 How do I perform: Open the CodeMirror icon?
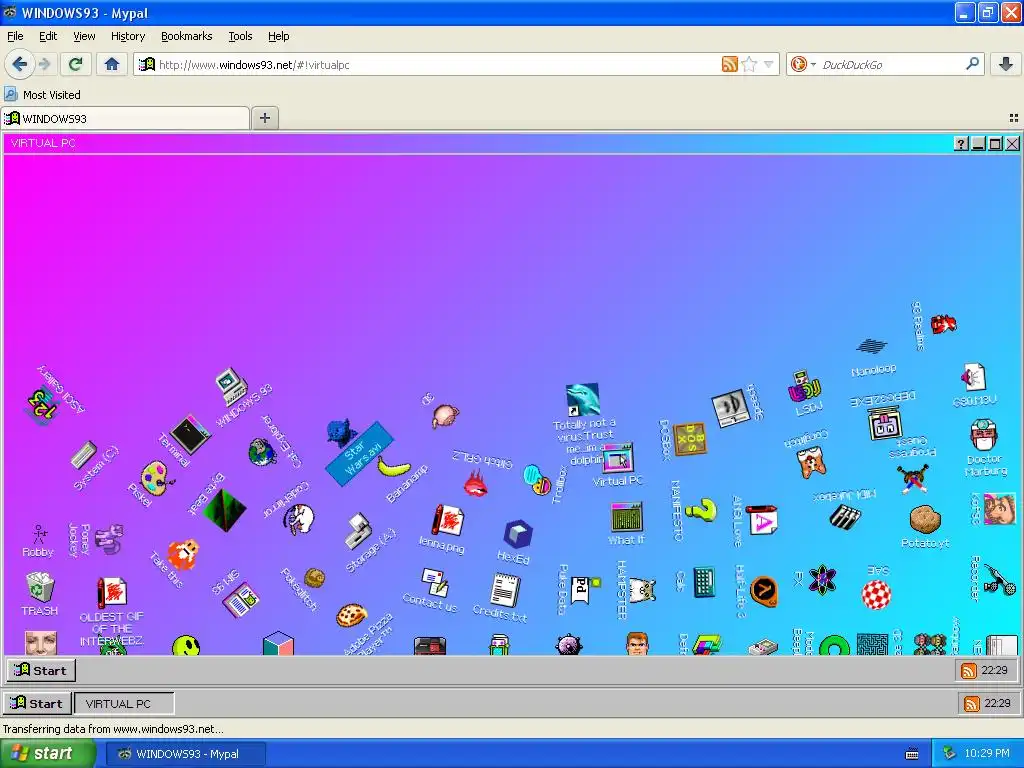click(299, 519)
